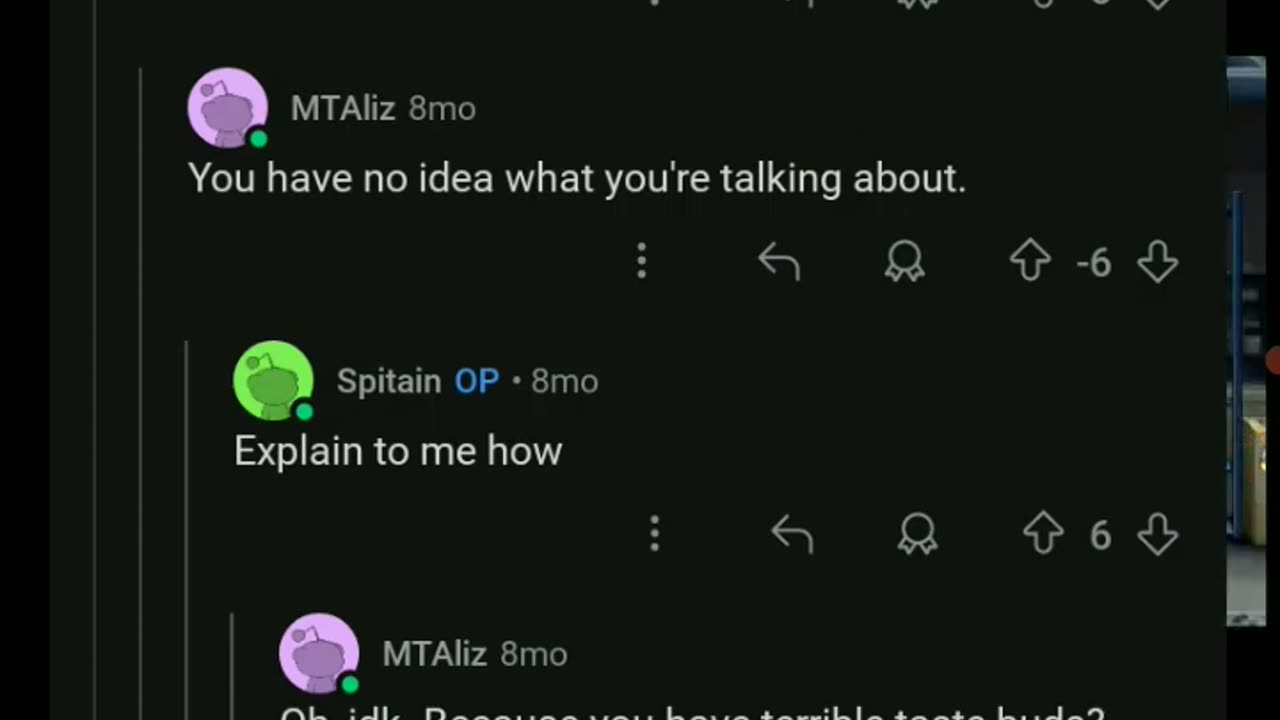
Task: Reply to MTAliz's "no idea" comment
Action: [x=779, y=262]
